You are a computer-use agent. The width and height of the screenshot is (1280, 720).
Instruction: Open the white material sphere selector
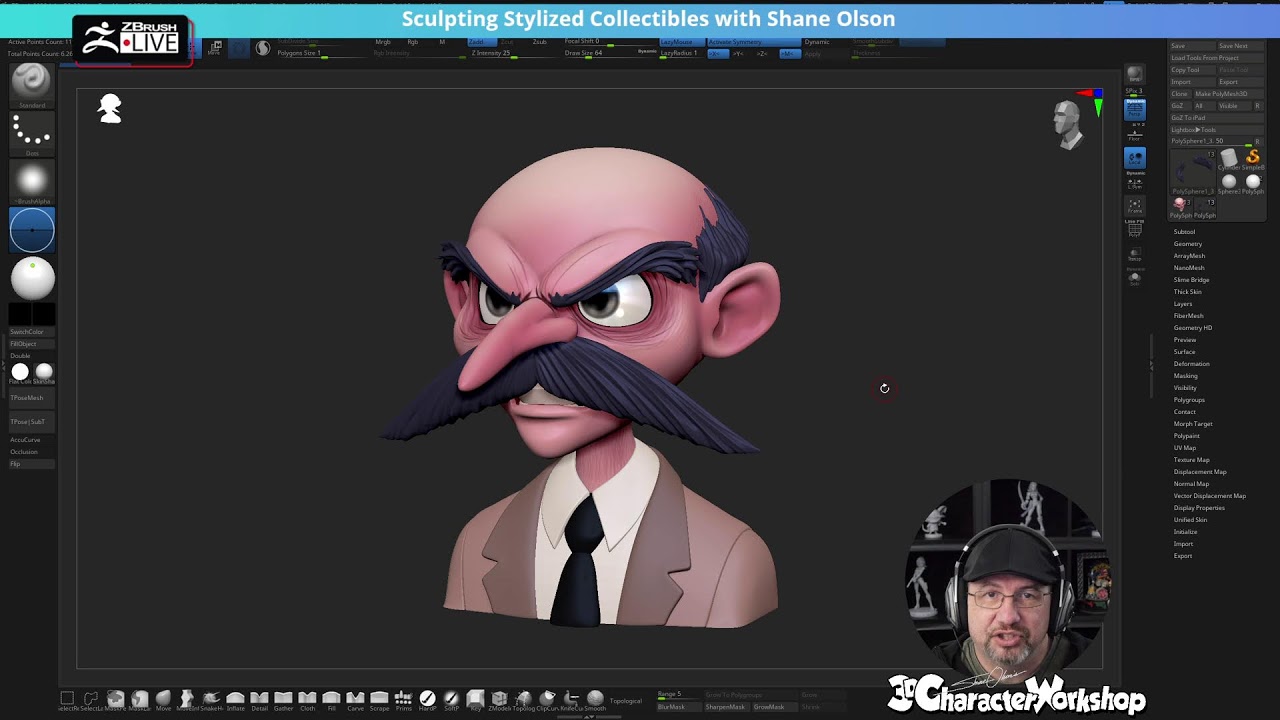click(x=31, y=279)
